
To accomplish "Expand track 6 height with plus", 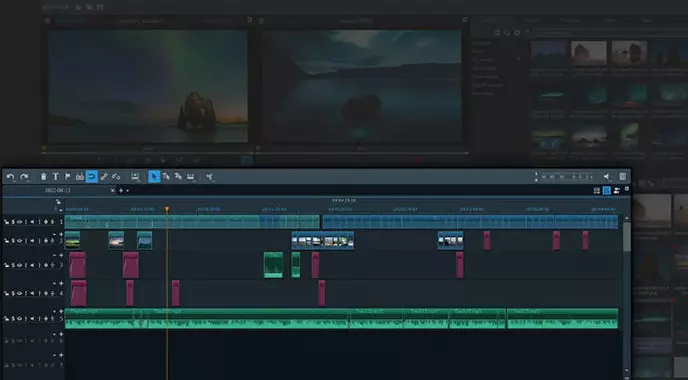I will [61, 334].
